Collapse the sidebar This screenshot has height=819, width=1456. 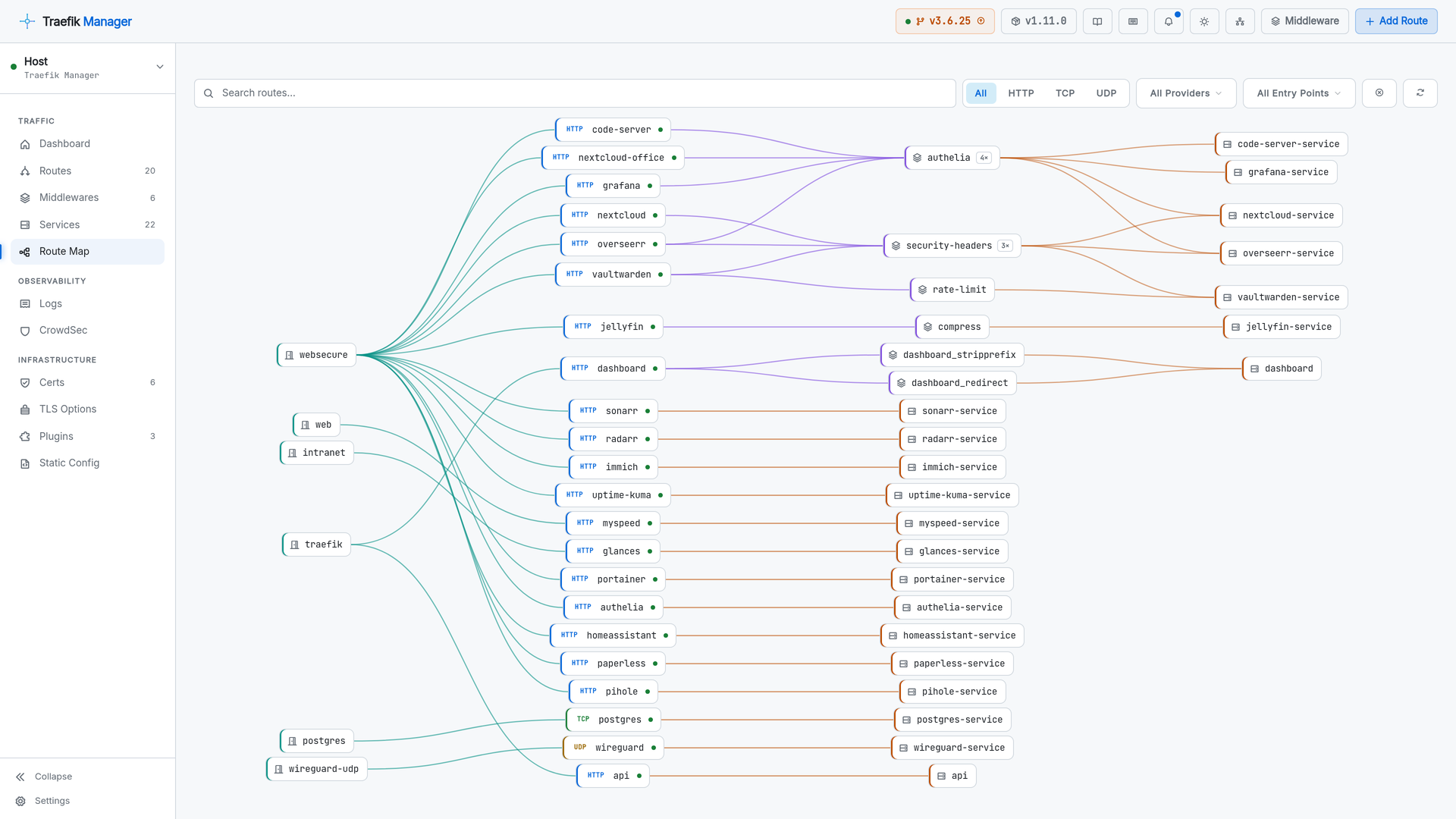coord(44,777)
